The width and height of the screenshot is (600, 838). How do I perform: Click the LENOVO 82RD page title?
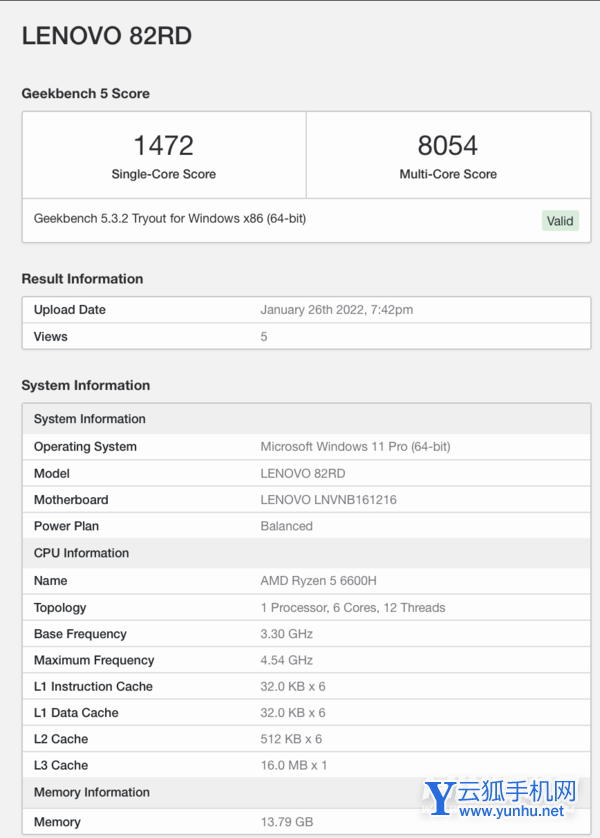point(107,36)
